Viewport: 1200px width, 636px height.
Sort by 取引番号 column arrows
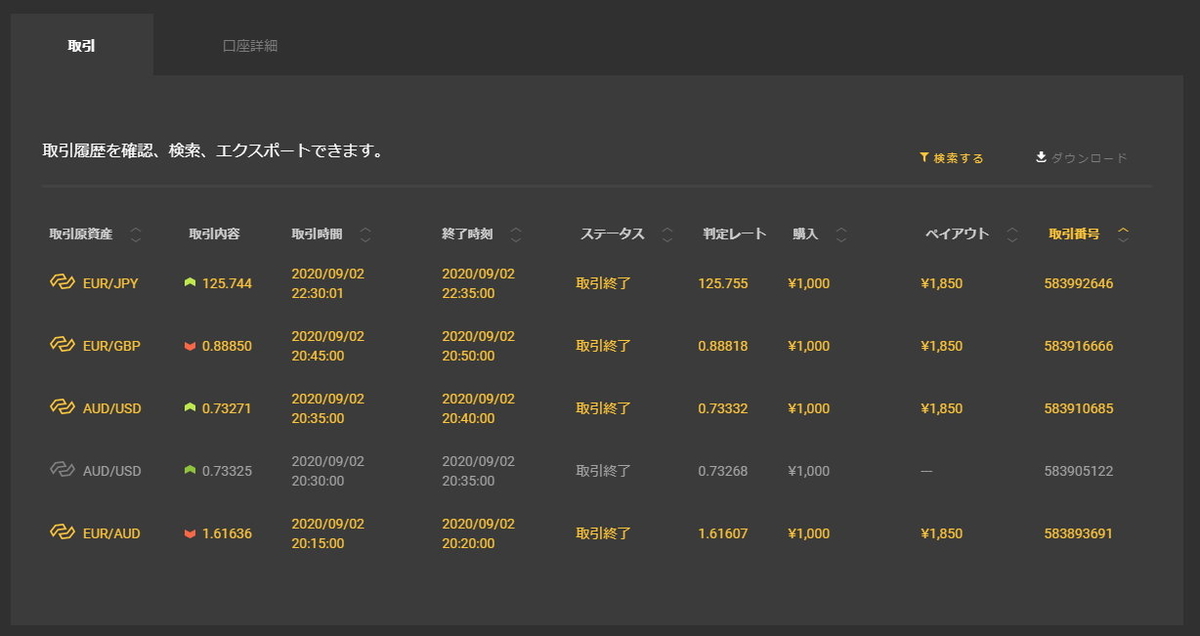(x=1123, y=235)
